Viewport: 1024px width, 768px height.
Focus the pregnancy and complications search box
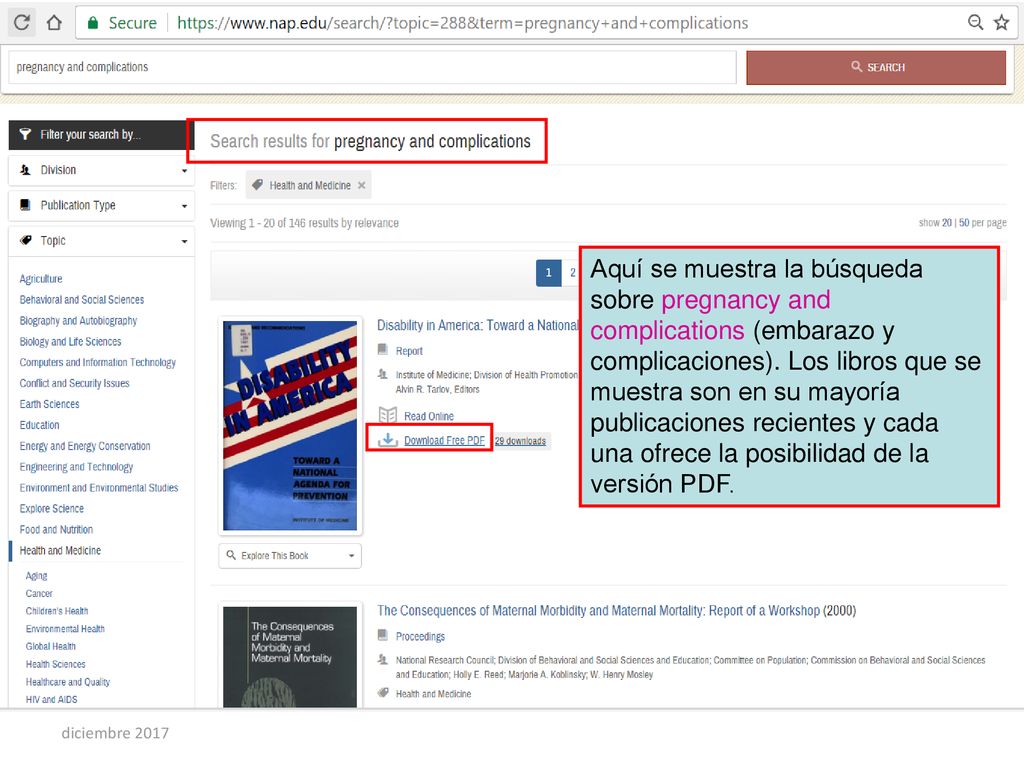[x=372, y=67]
